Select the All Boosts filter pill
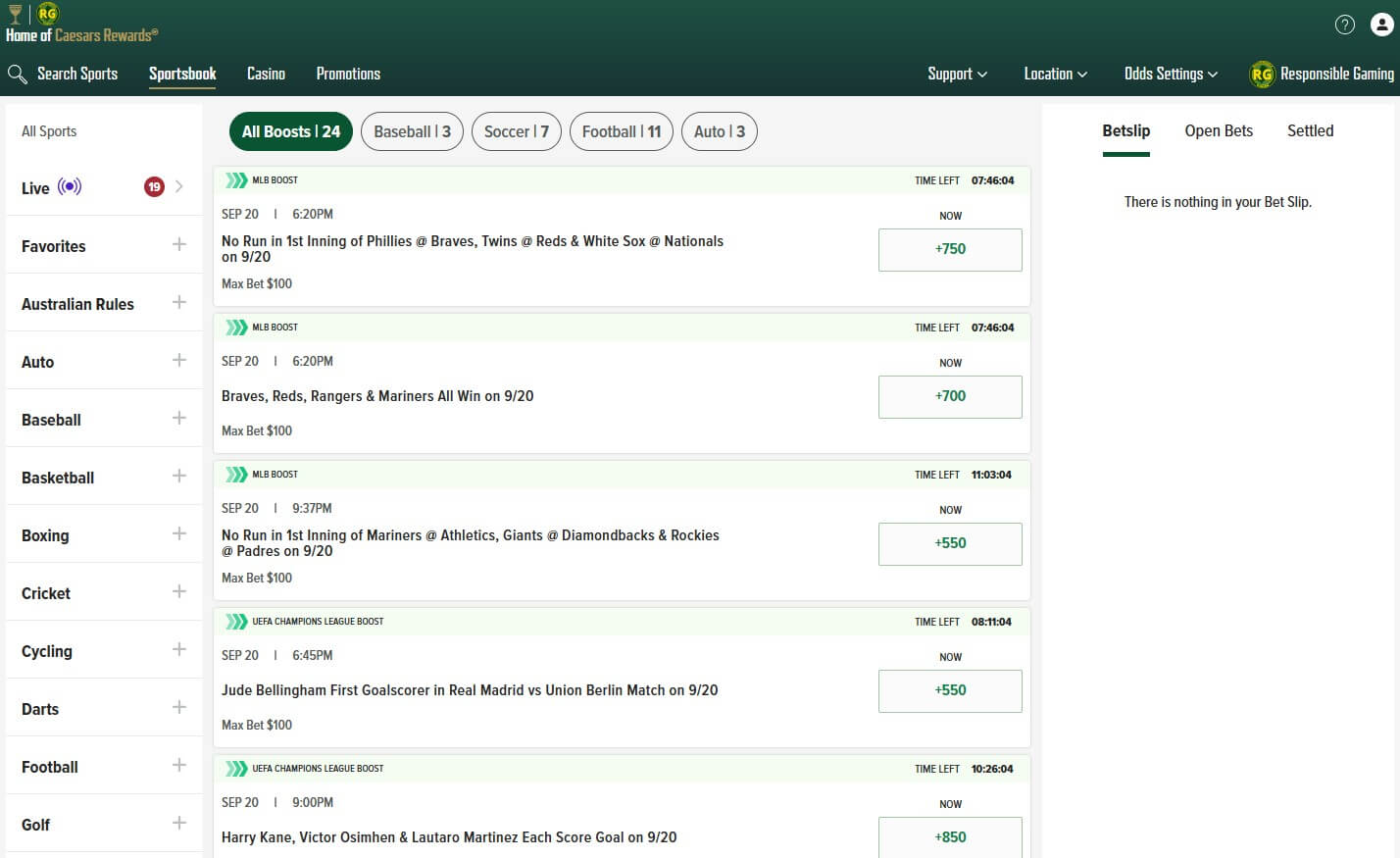Viewport: 1400px width, 858px height. [x=291, y=131]
